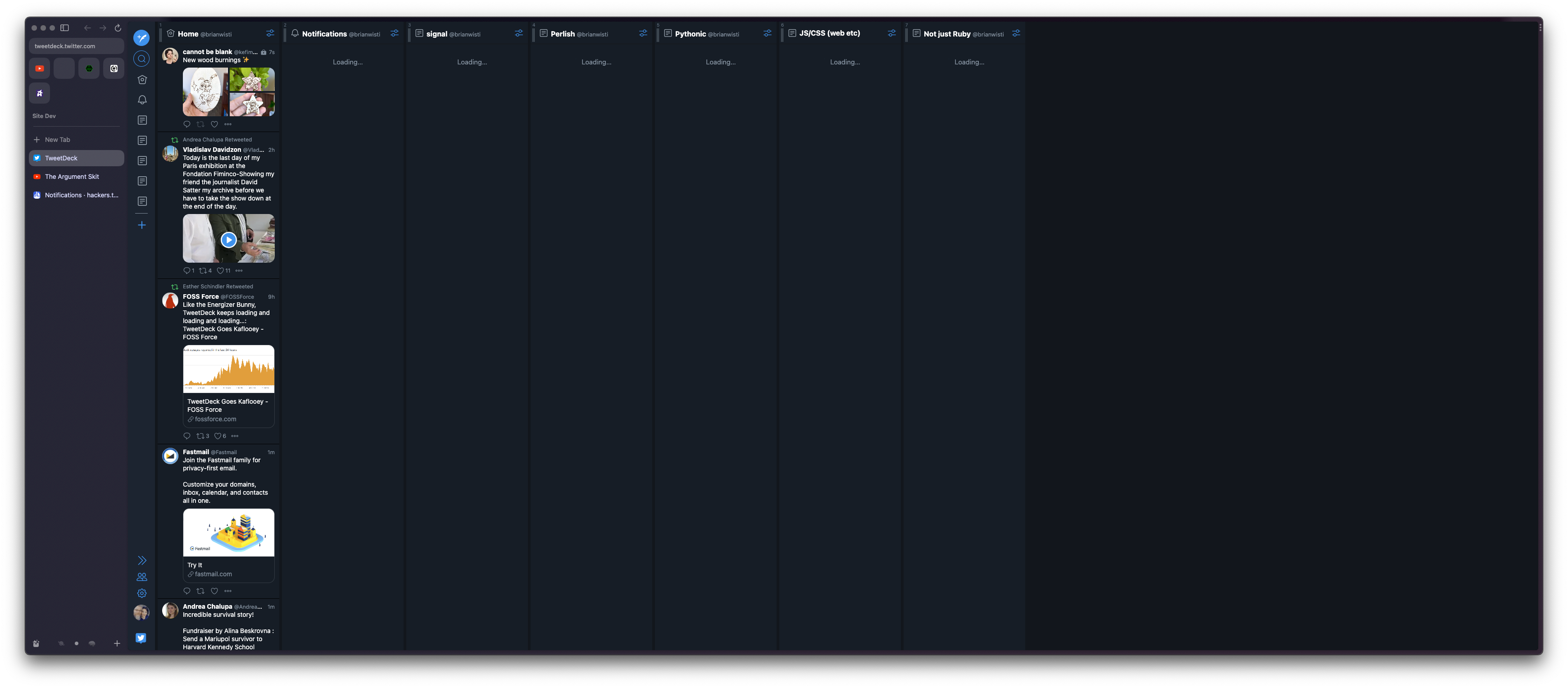The width and height of the screenshot is (1568, 688).
Task: Jump to the Home column via the sidebar home icon
Action: click(x=142, y=80)
